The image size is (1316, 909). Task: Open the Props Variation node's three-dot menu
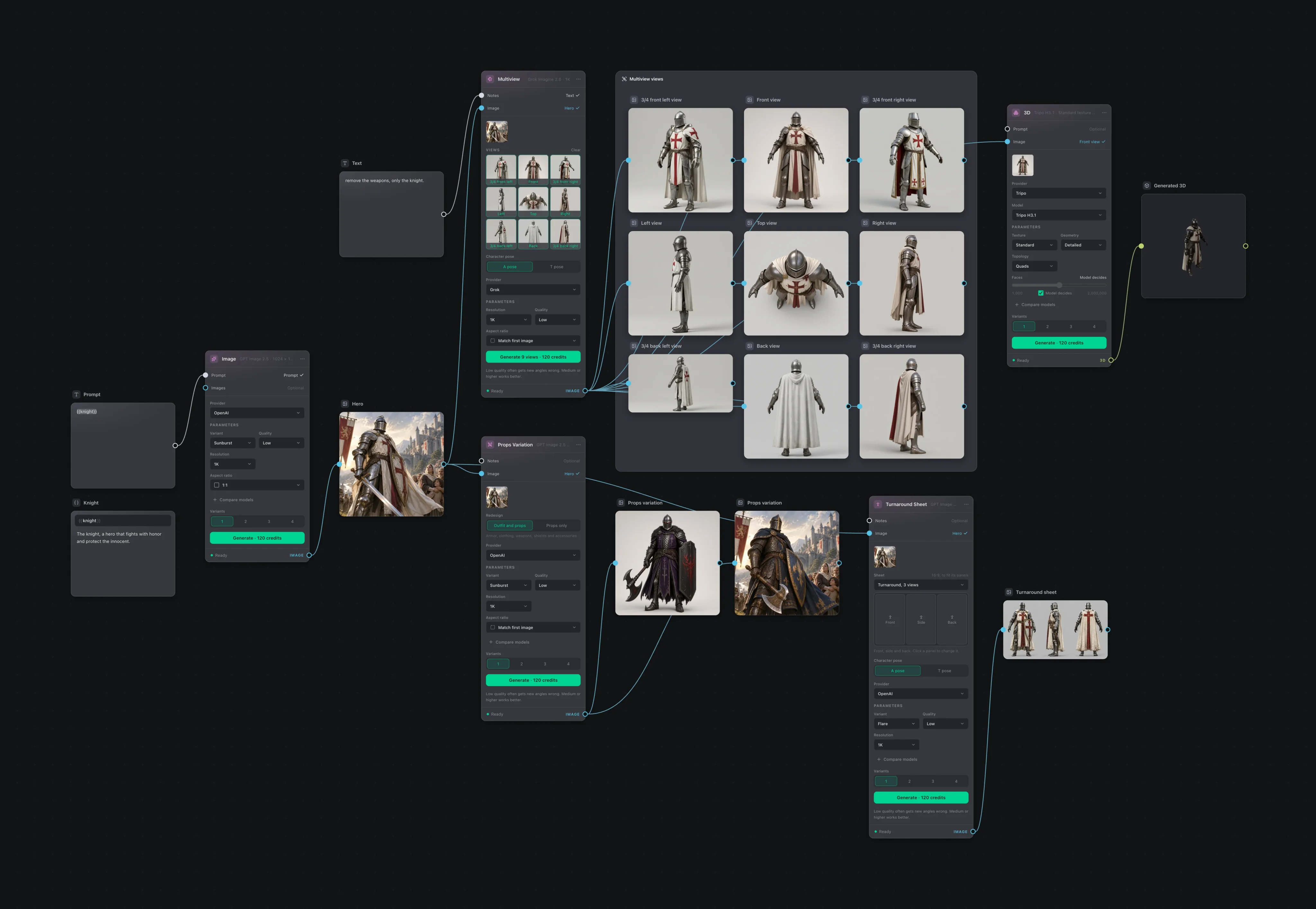click(x=579, y=445)
